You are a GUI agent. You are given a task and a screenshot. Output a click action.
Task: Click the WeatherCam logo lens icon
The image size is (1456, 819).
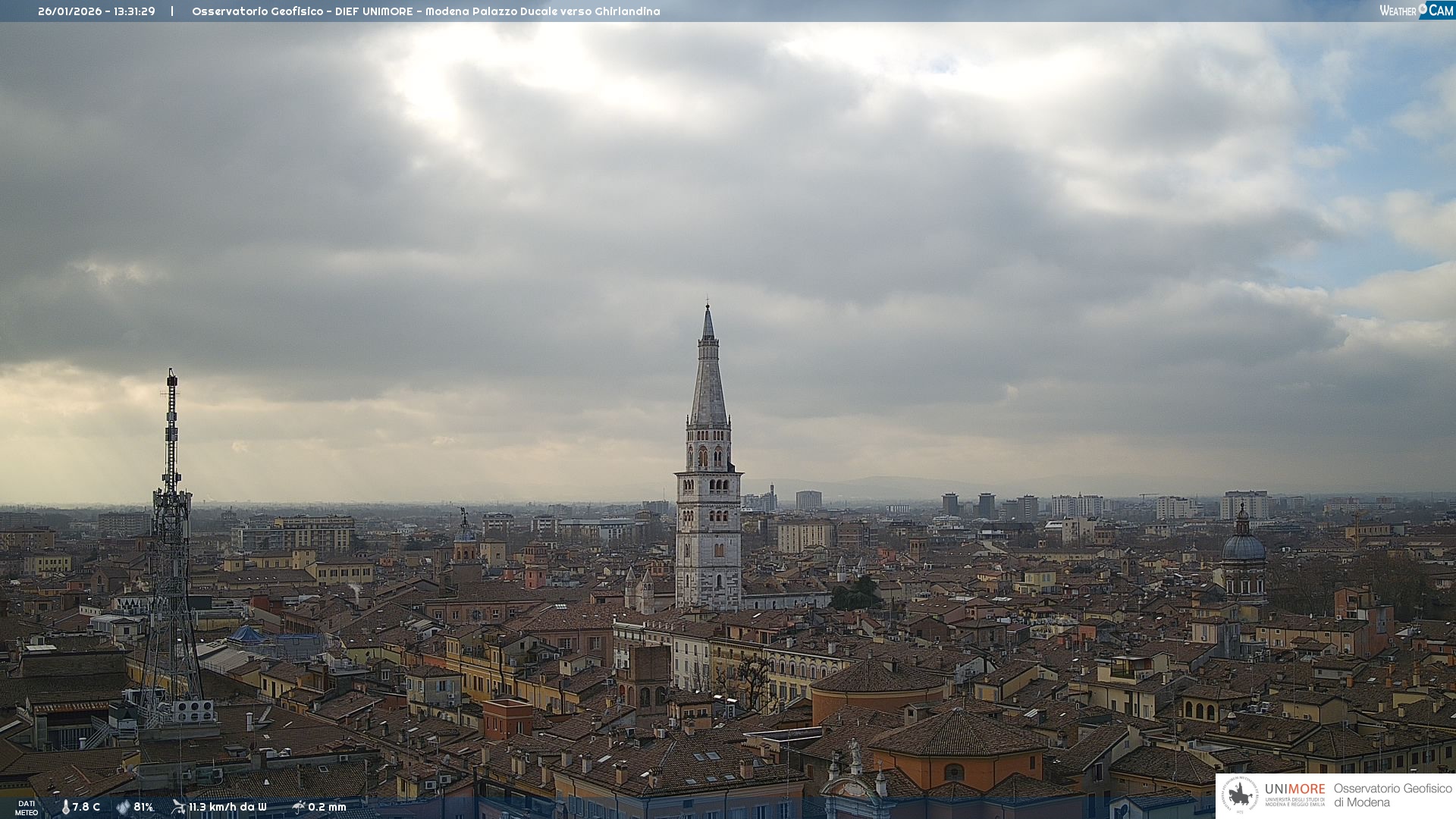coord(1423,8)
